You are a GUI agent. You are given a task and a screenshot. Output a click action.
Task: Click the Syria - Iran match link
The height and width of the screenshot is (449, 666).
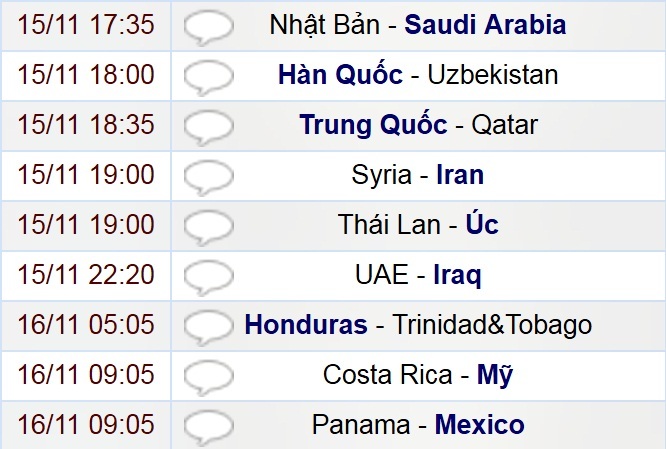point(418,175)
